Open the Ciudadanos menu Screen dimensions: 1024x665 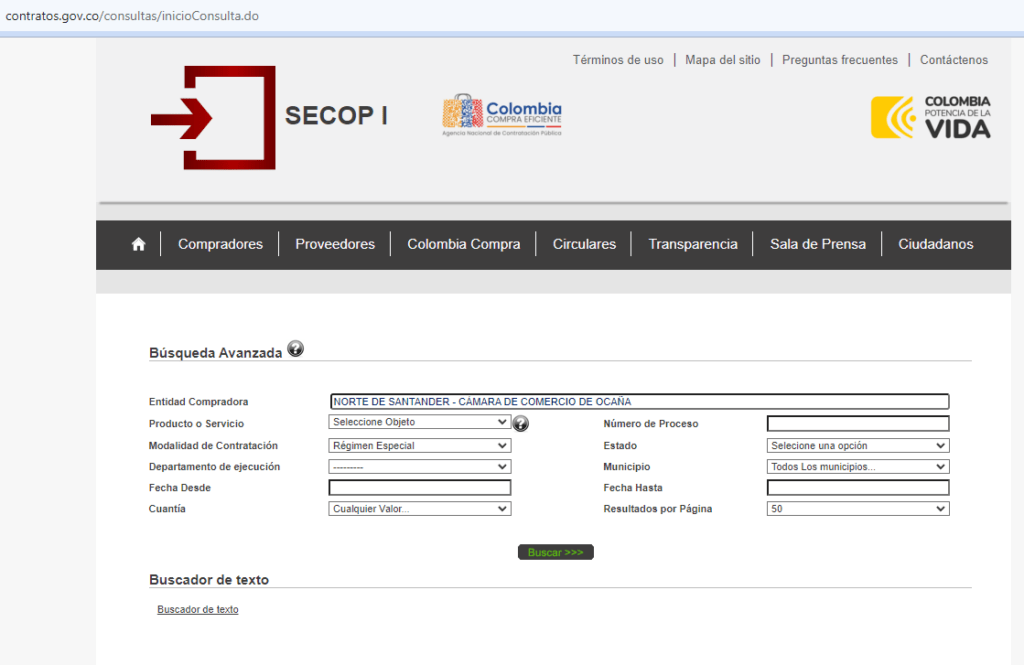pos(935,244)
